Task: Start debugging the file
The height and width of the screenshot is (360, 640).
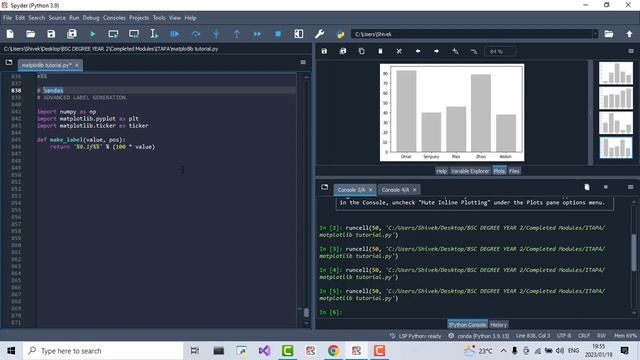Action: pos(175,34)
